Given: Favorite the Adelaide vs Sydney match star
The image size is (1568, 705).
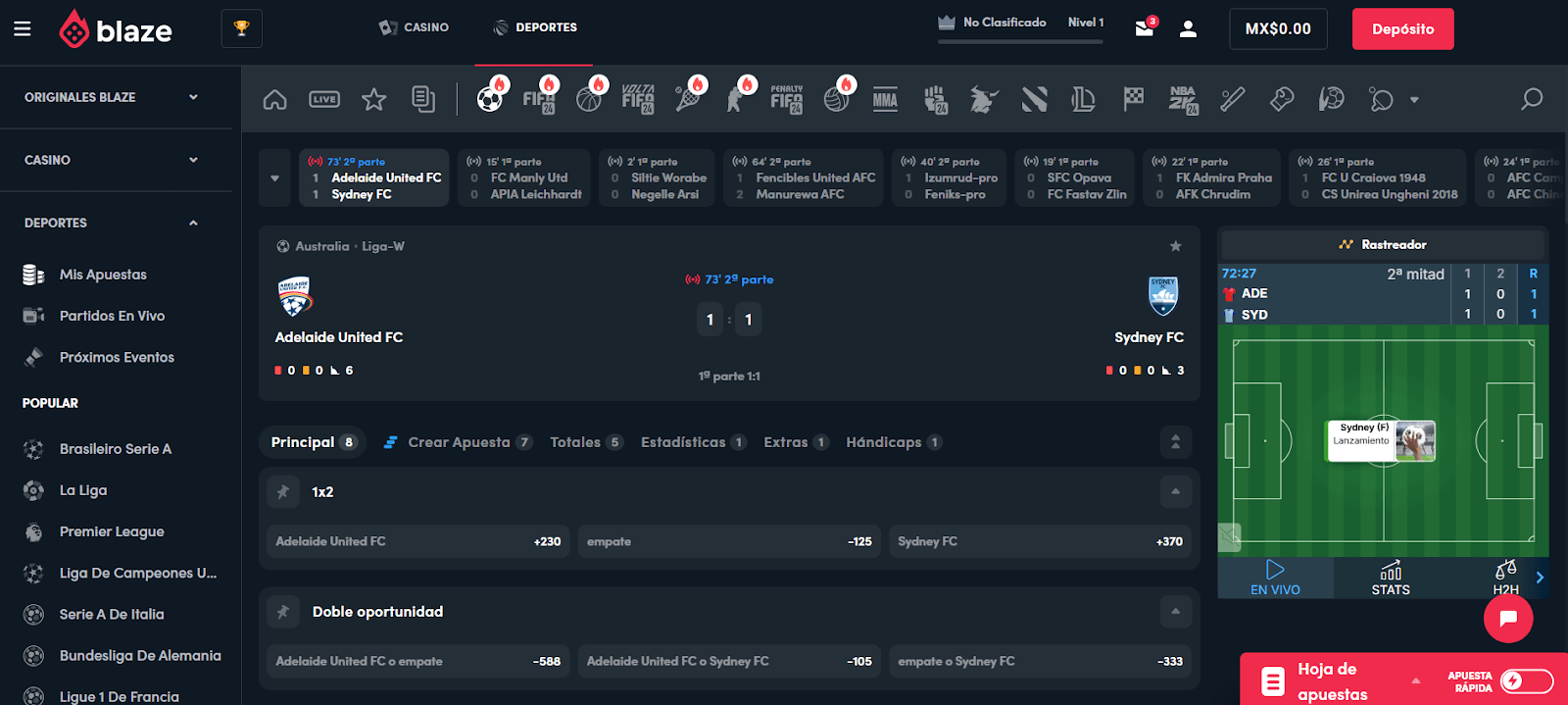Looking at the screenshot, I should (x=1175, y=246).
